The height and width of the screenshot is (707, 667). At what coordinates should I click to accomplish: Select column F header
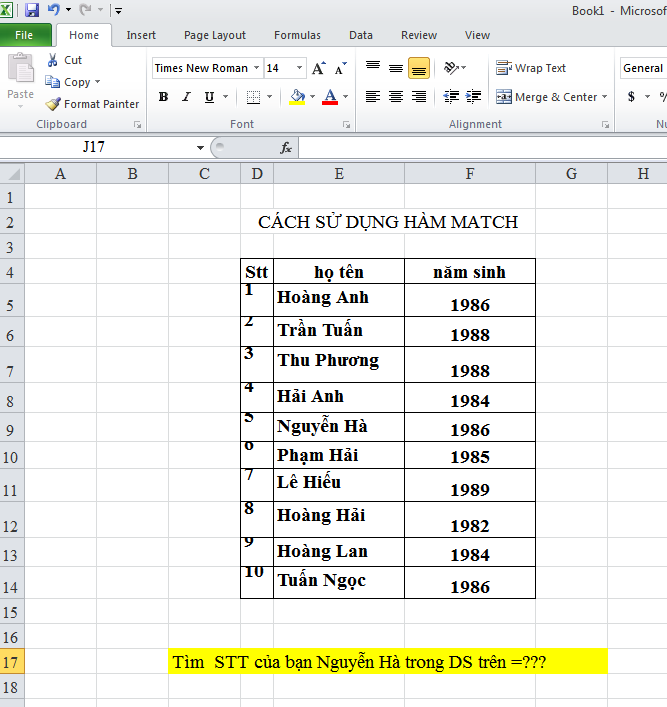point(470,174)
